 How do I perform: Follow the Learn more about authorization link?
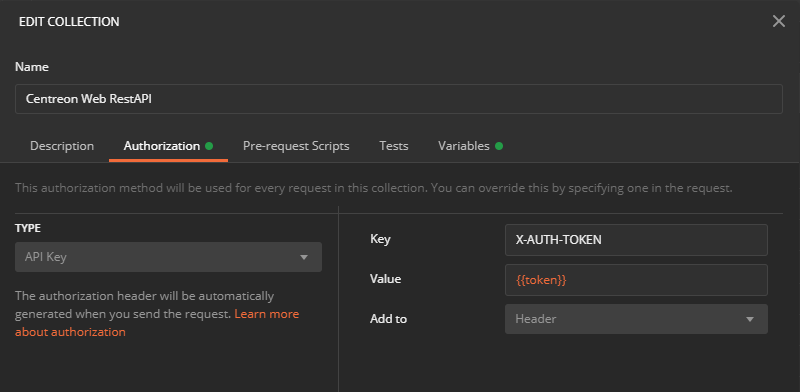pos(157,323)
